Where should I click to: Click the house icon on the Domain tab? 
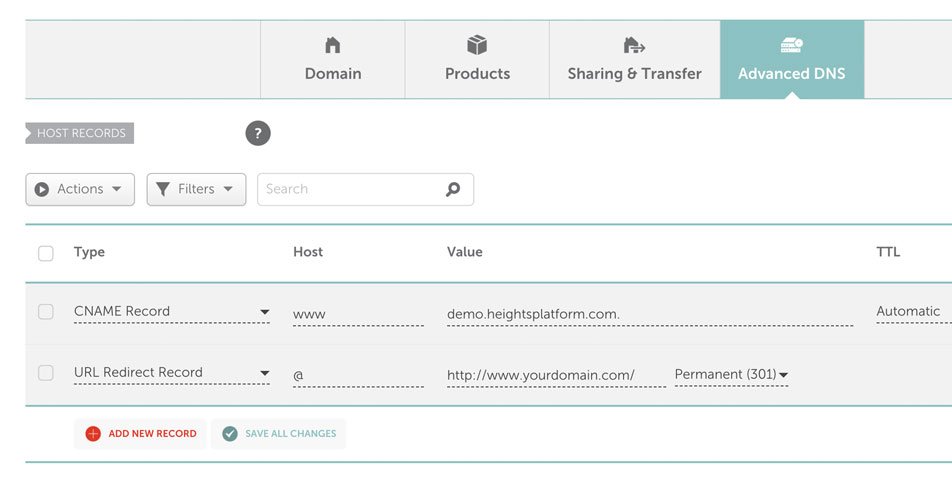(333, 45)
